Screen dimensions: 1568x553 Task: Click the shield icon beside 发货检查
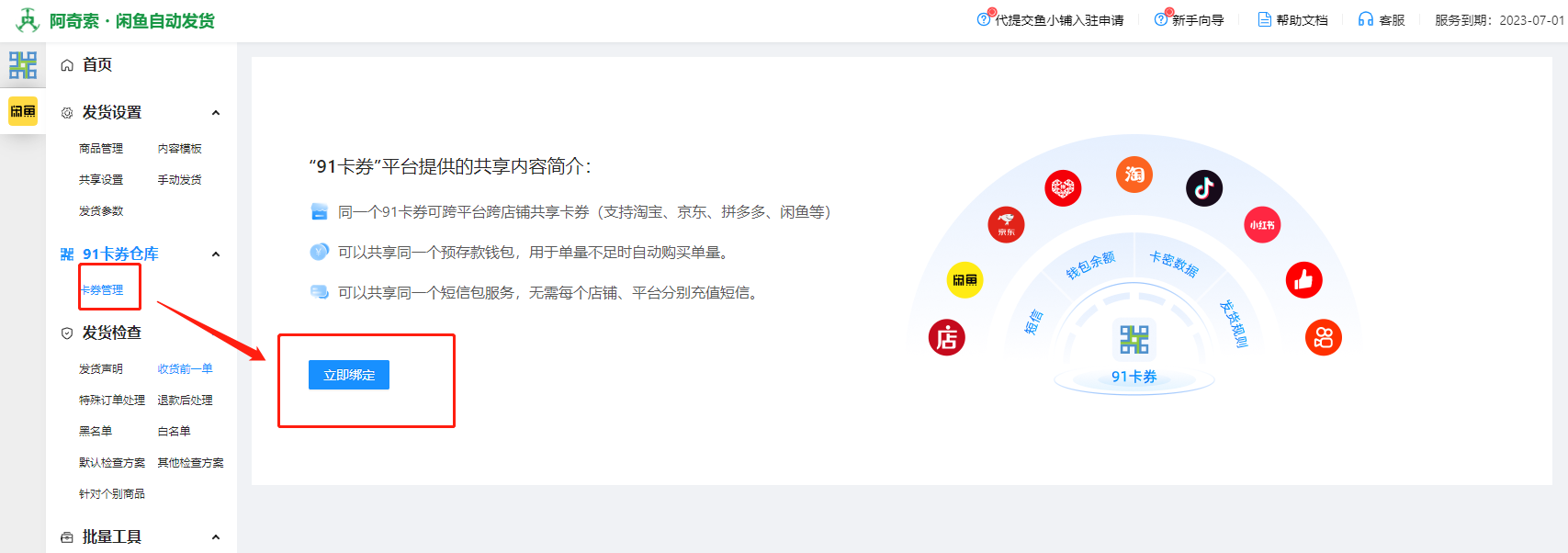[67, 333]
